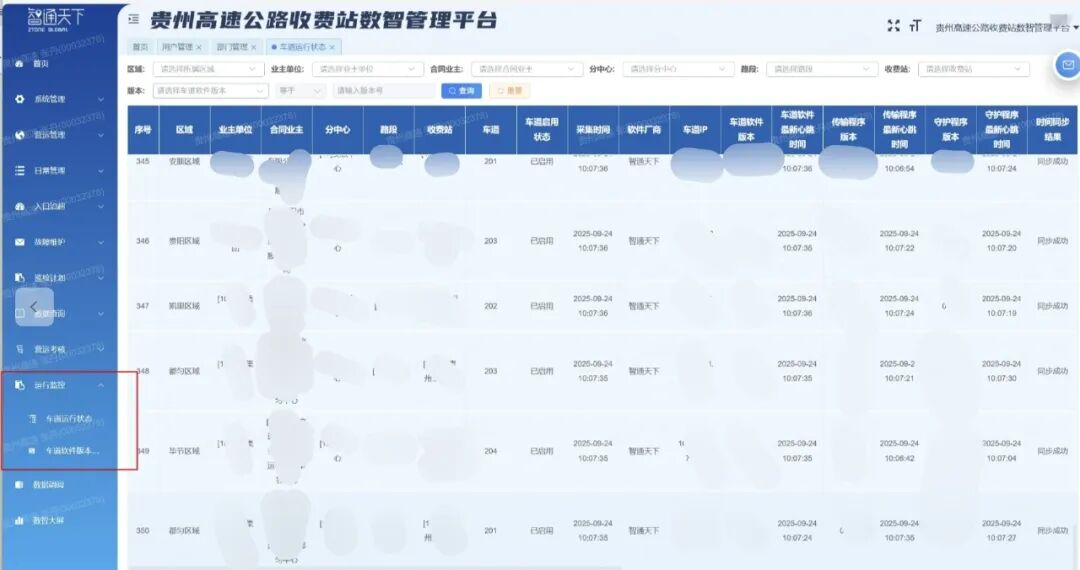The height and width of the screenshot is (570, 1080).
Task: Click the 重置 reset button
Action: pos(509,91)
